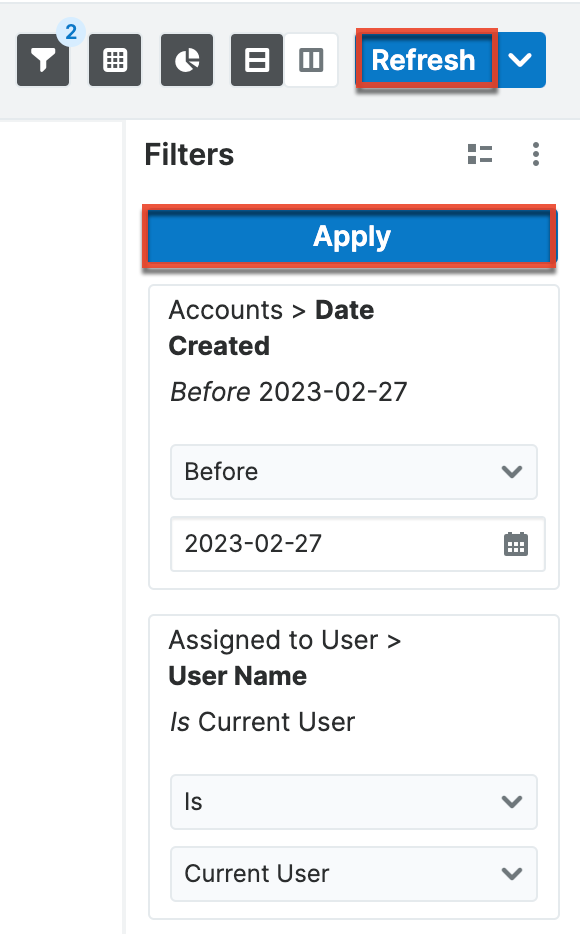Open the calendar picker for Date Created
580x934 pixels.
point(514,544)
